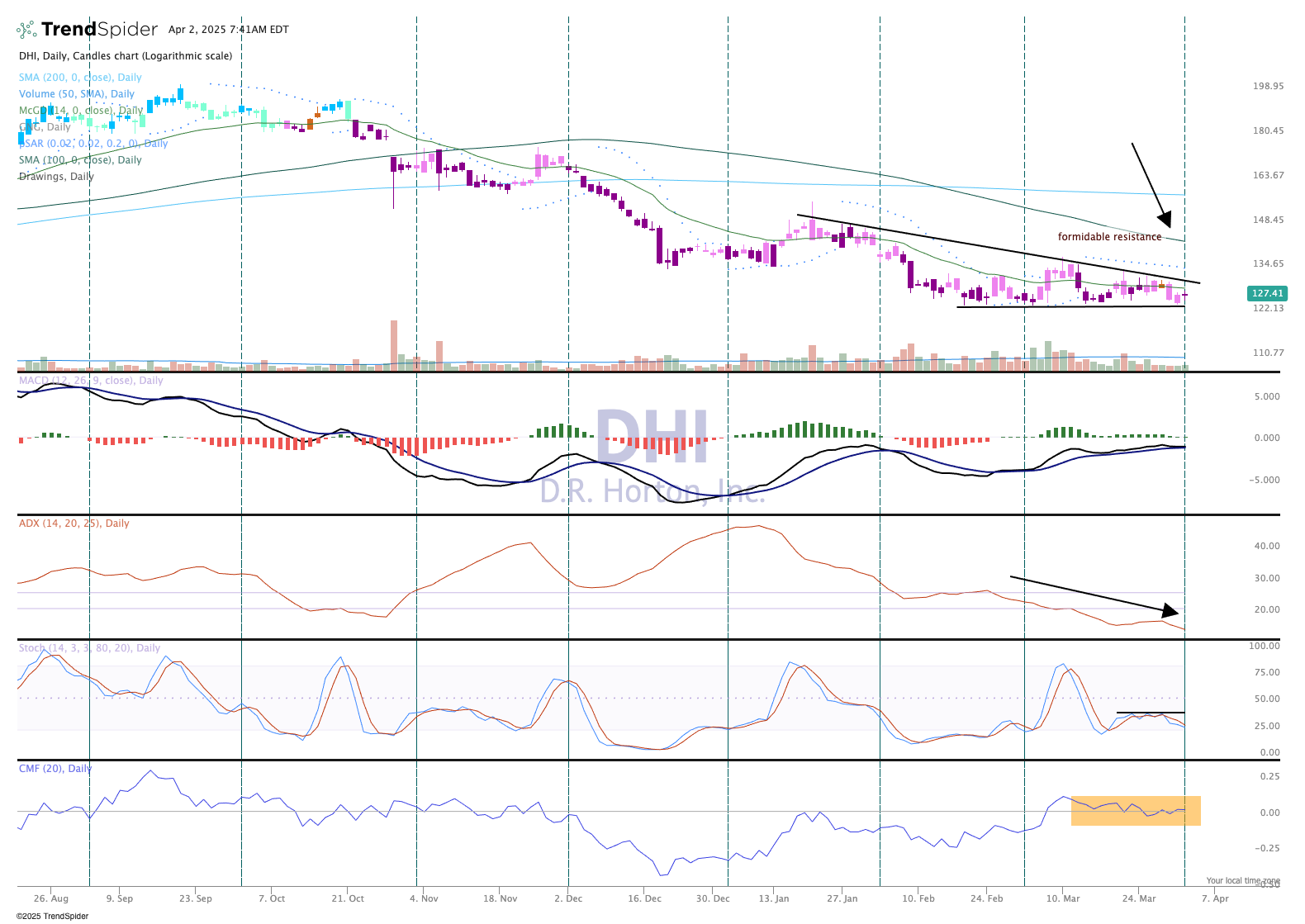
Task: Click the CMF (20), Daily panel label
Action: [x=55, y=769]
